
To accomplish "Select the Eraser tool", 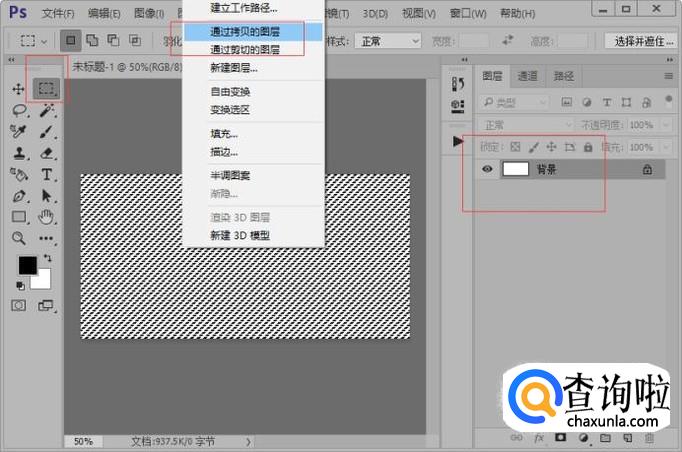I will [47, 153].
